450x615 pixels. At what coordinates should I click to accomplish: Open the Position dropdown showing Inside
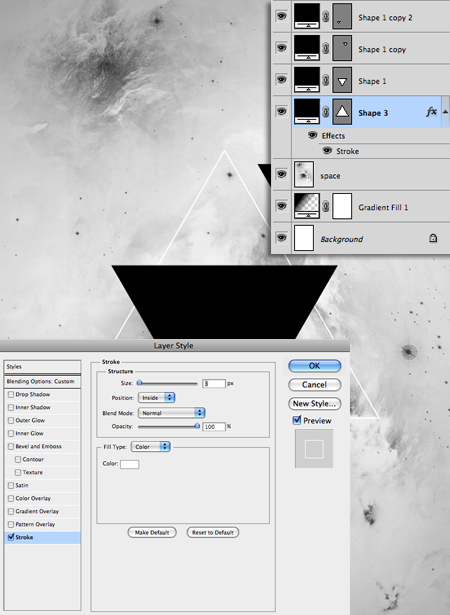point(157,398)
